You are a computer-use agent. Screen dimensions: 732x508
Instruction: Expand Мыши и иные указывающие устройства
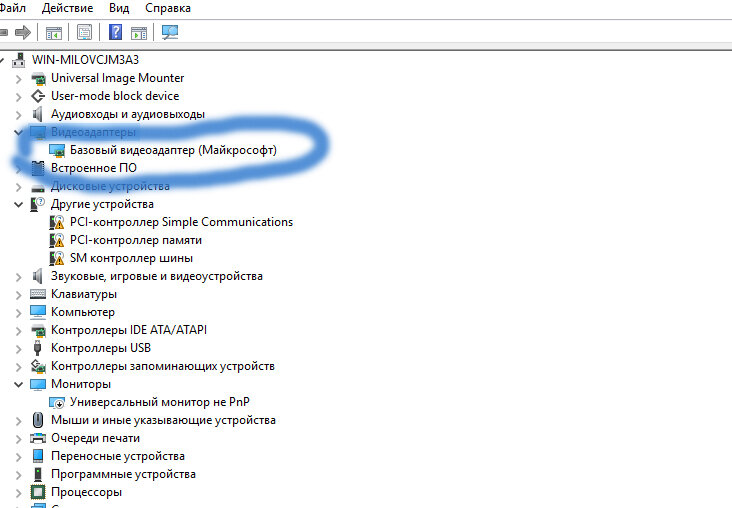18,421
